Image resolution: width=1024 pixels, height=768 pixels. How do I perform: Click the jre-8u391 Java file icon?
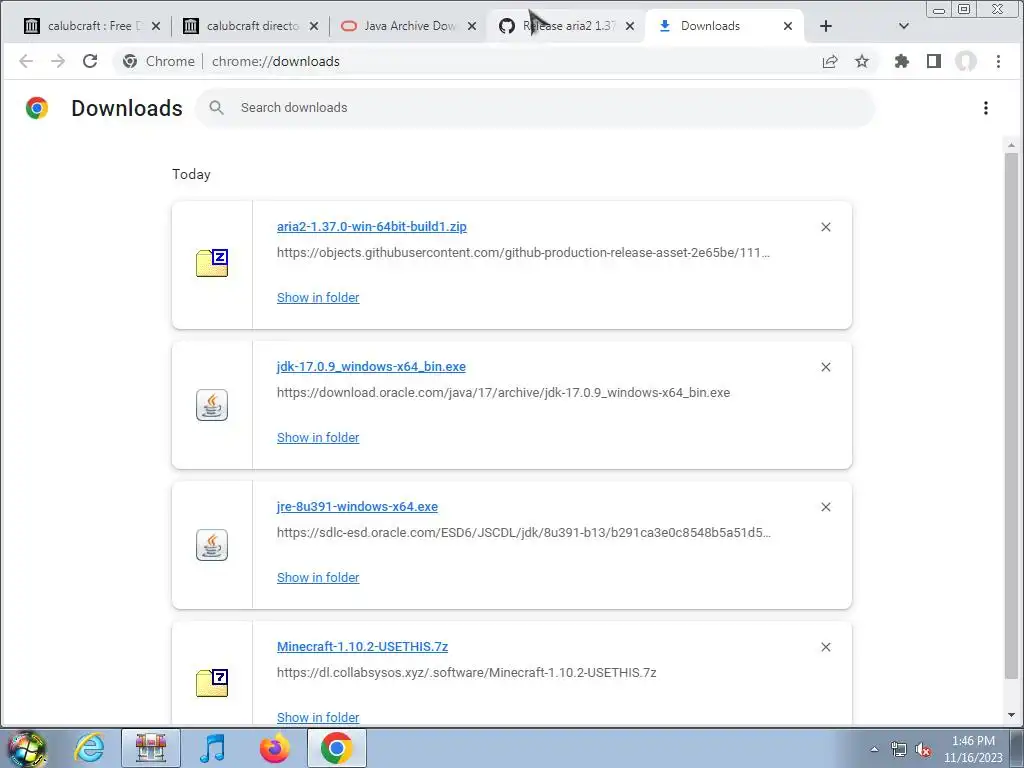click(x=212, y=545)
